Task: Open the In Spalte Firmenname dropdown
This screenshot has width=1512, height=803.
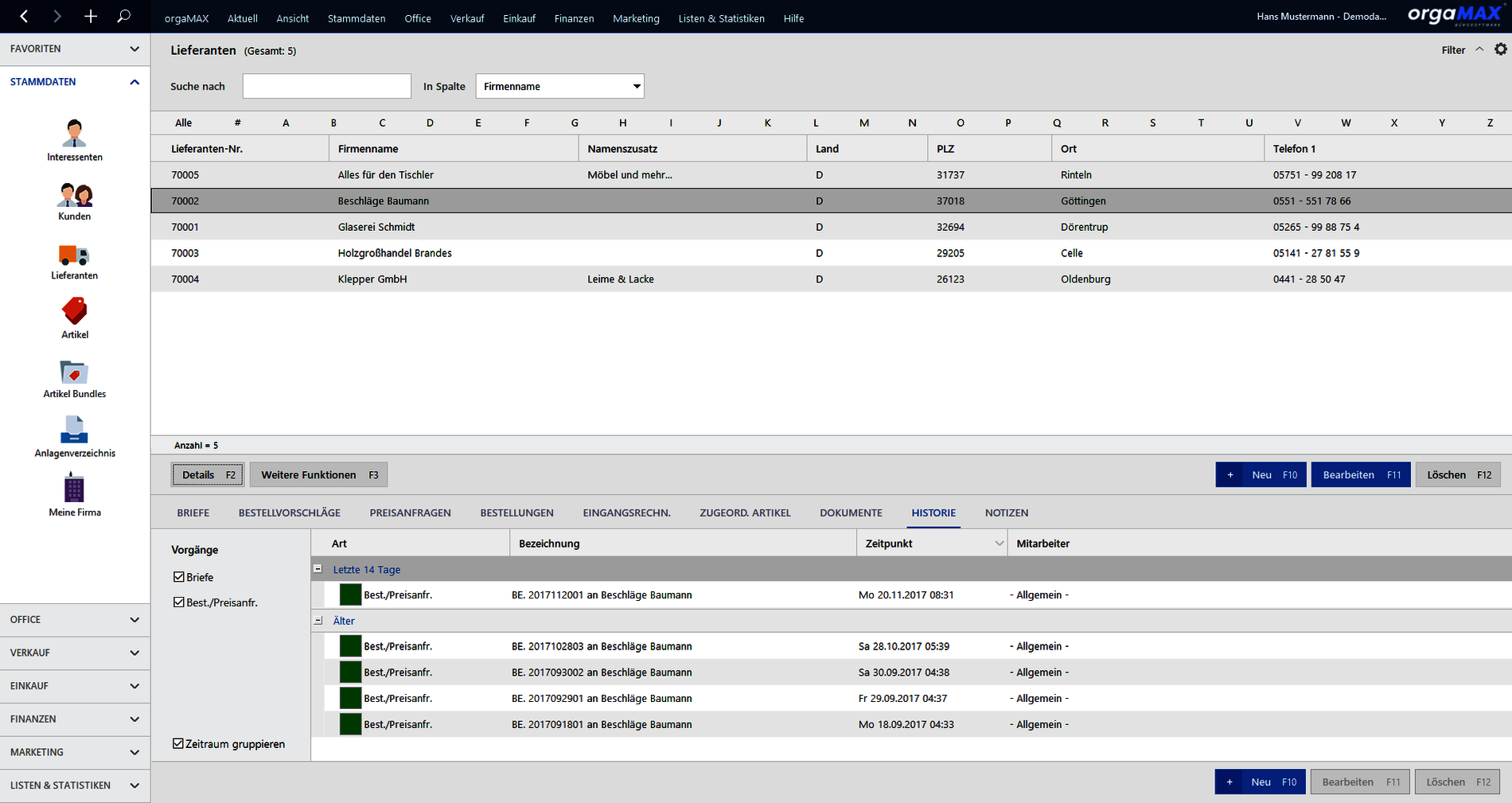Action: click(x=559, y=86)
